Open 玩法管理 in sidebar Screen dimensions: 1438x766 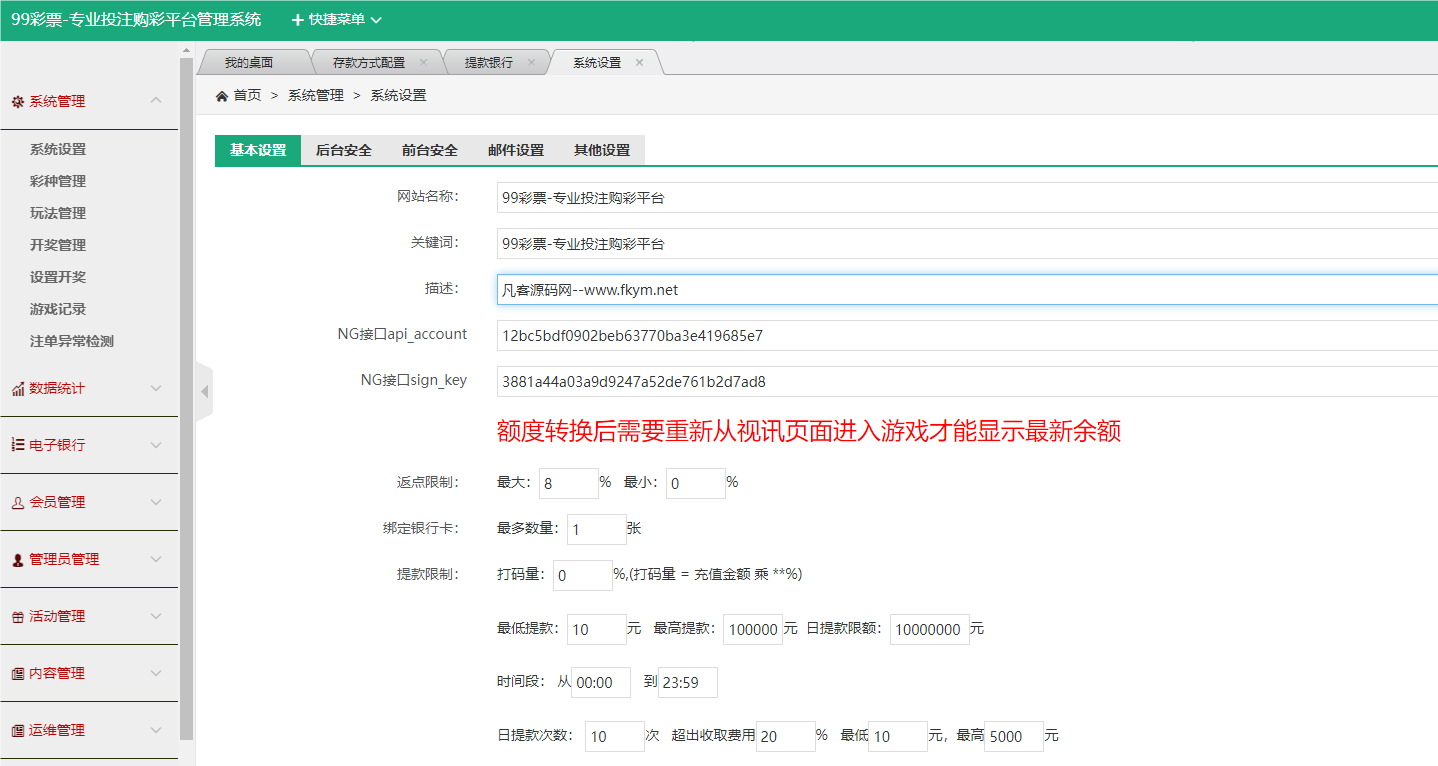click(58, 213)
